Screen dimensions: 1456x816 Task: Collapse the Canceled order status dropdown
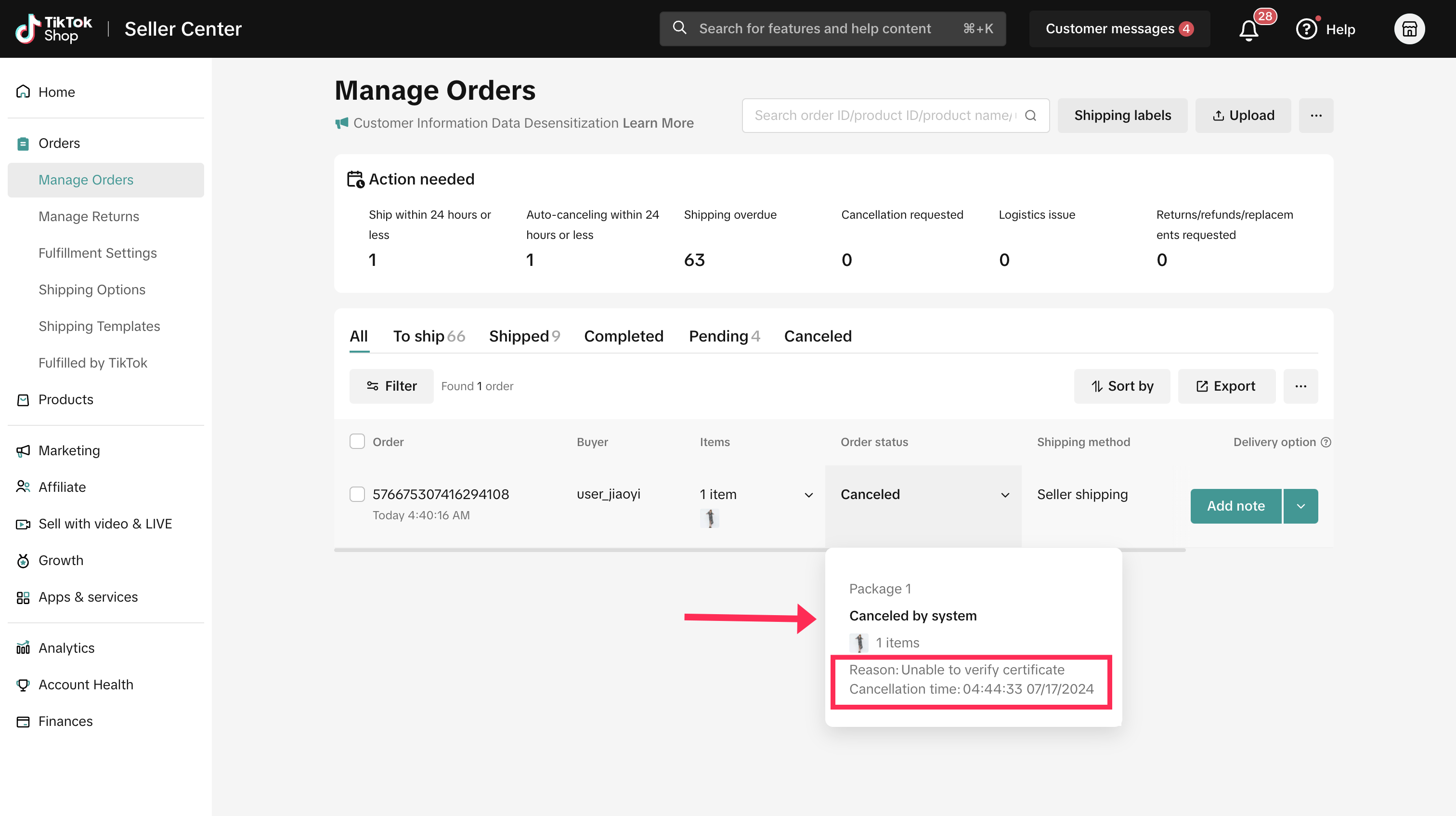1005,495
